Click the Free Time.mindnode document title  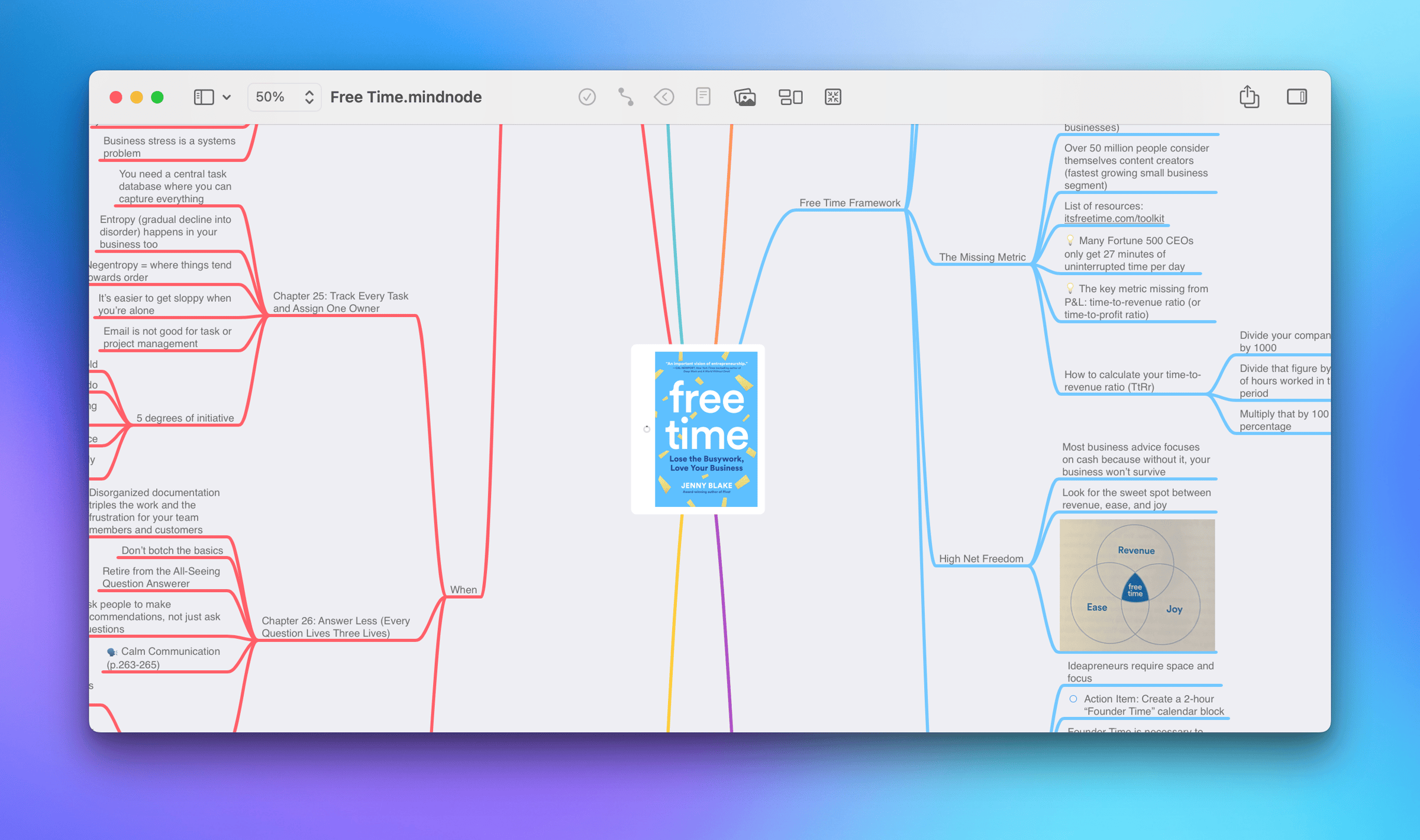406,97
